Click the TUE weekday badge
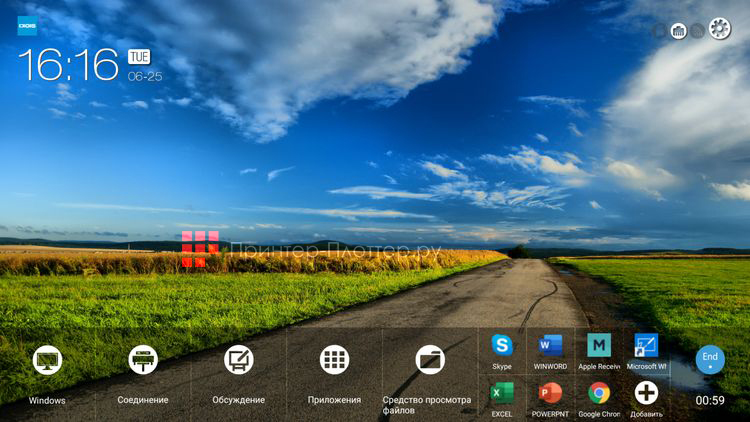The image size is (750, 422). [139, 57]
